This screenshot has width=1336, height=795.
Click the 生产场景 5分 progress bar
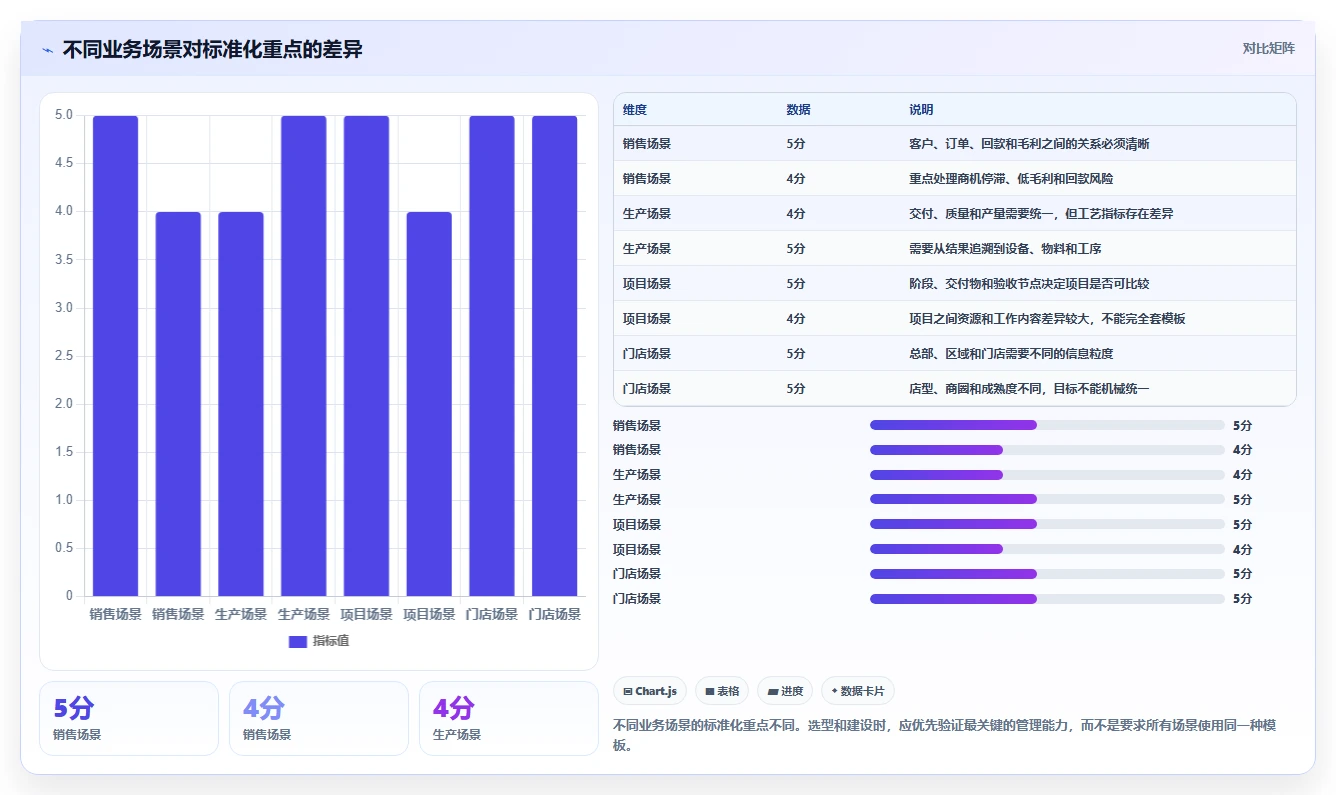coord(1047,499)
